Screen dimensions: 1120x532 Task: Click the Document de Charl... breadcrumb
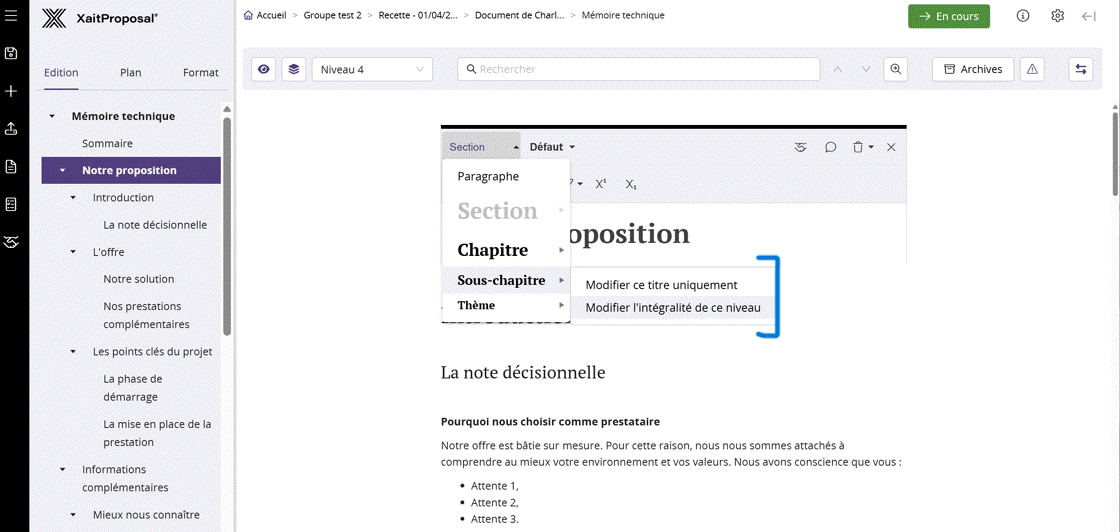click(519, 15)
